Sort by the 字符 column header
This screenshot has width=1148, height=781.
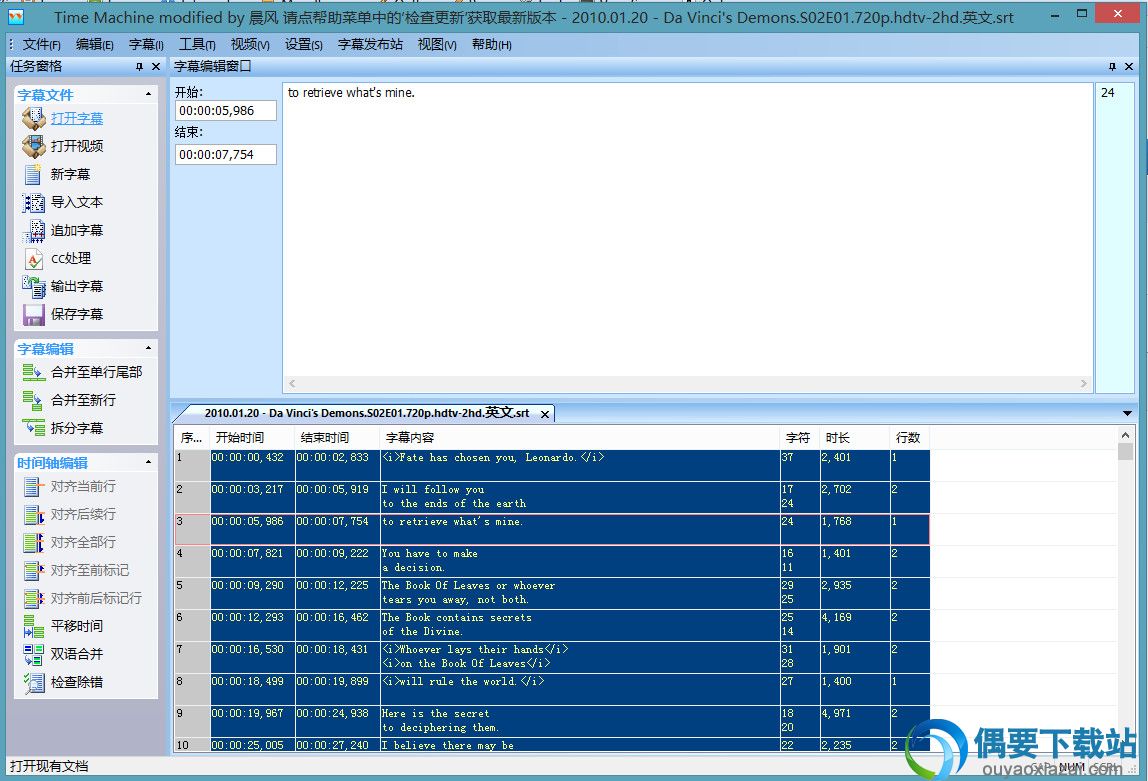pos(800,438)
